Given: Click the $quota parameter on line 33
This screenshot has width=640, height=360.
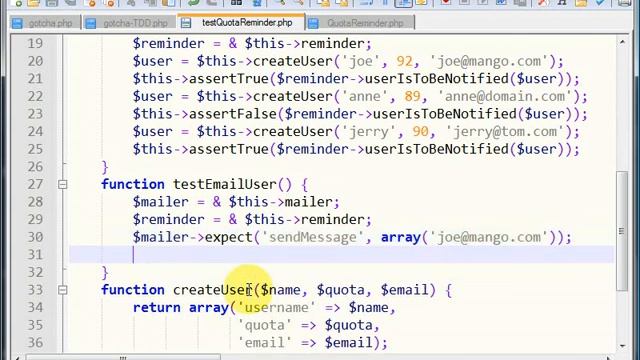Looking at the screenshot, I should tap(340, 290).
